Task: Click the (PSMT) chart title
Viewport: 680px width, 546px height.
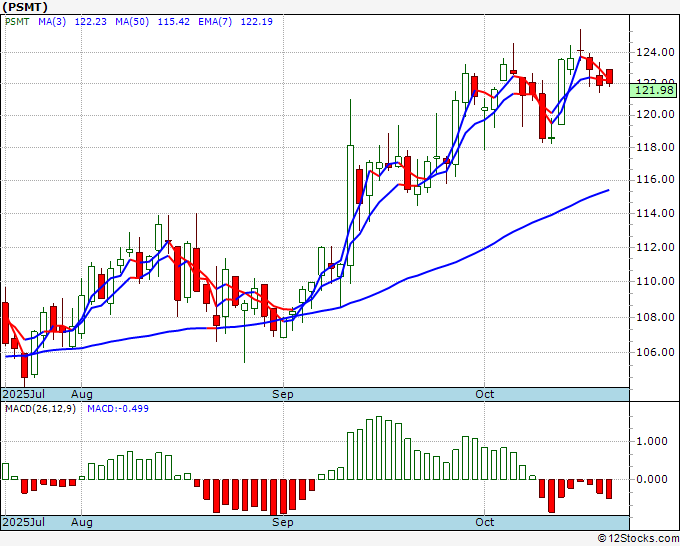Action: (25, 7)
